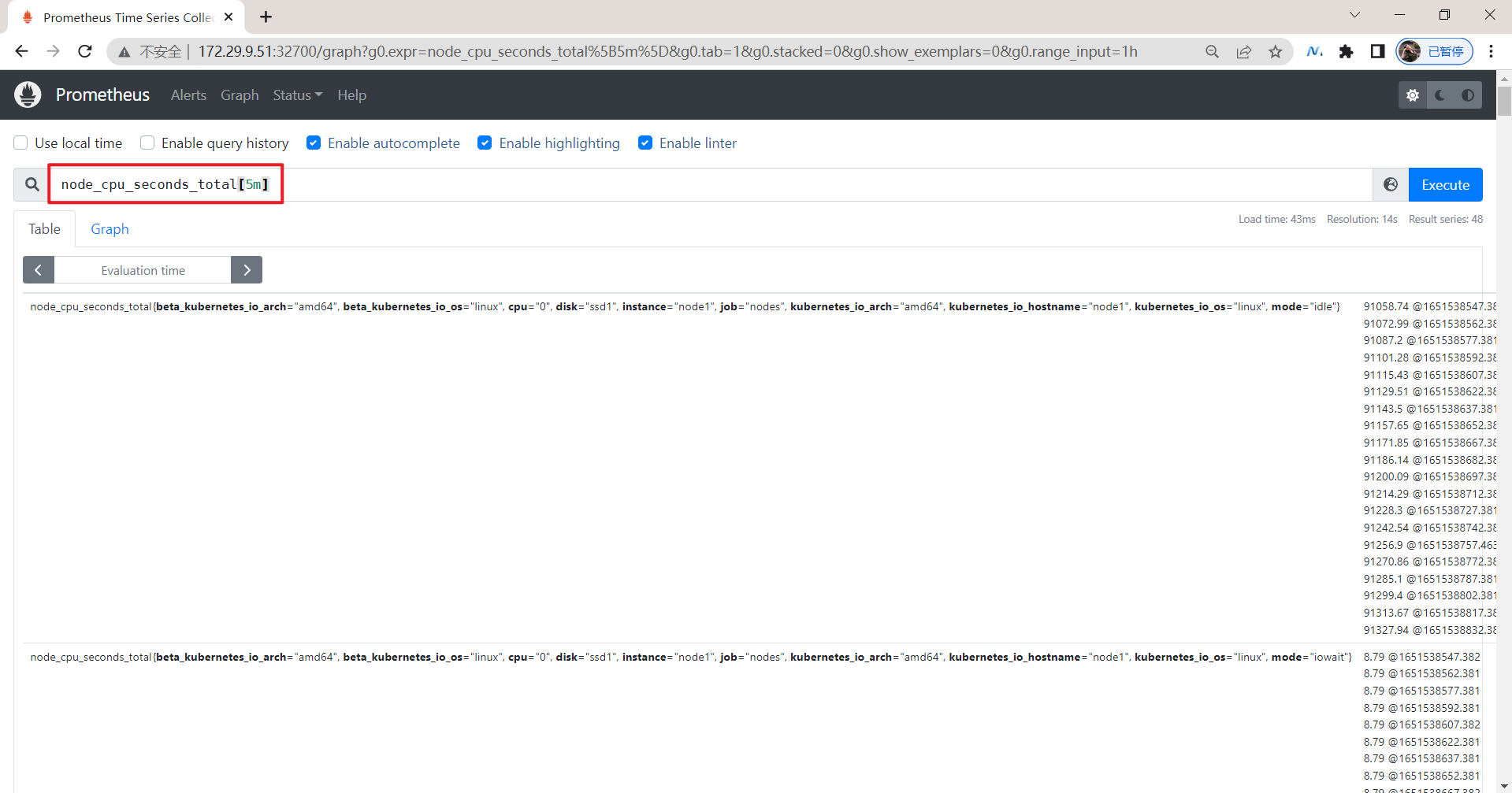The image size is (1512, 793).
Task: Click the query search magnifier icon
Action: (32, 184)
